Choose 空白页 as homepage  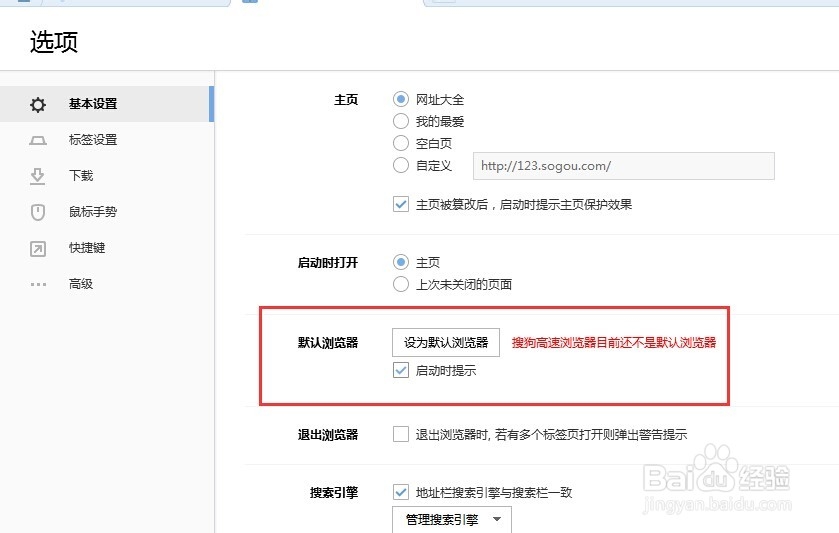[x=401, y=143]
